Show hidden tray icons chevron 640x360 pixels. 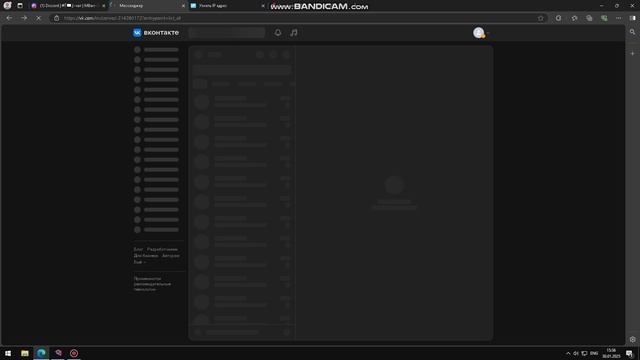pyautogui.click(x=568, y=353)
